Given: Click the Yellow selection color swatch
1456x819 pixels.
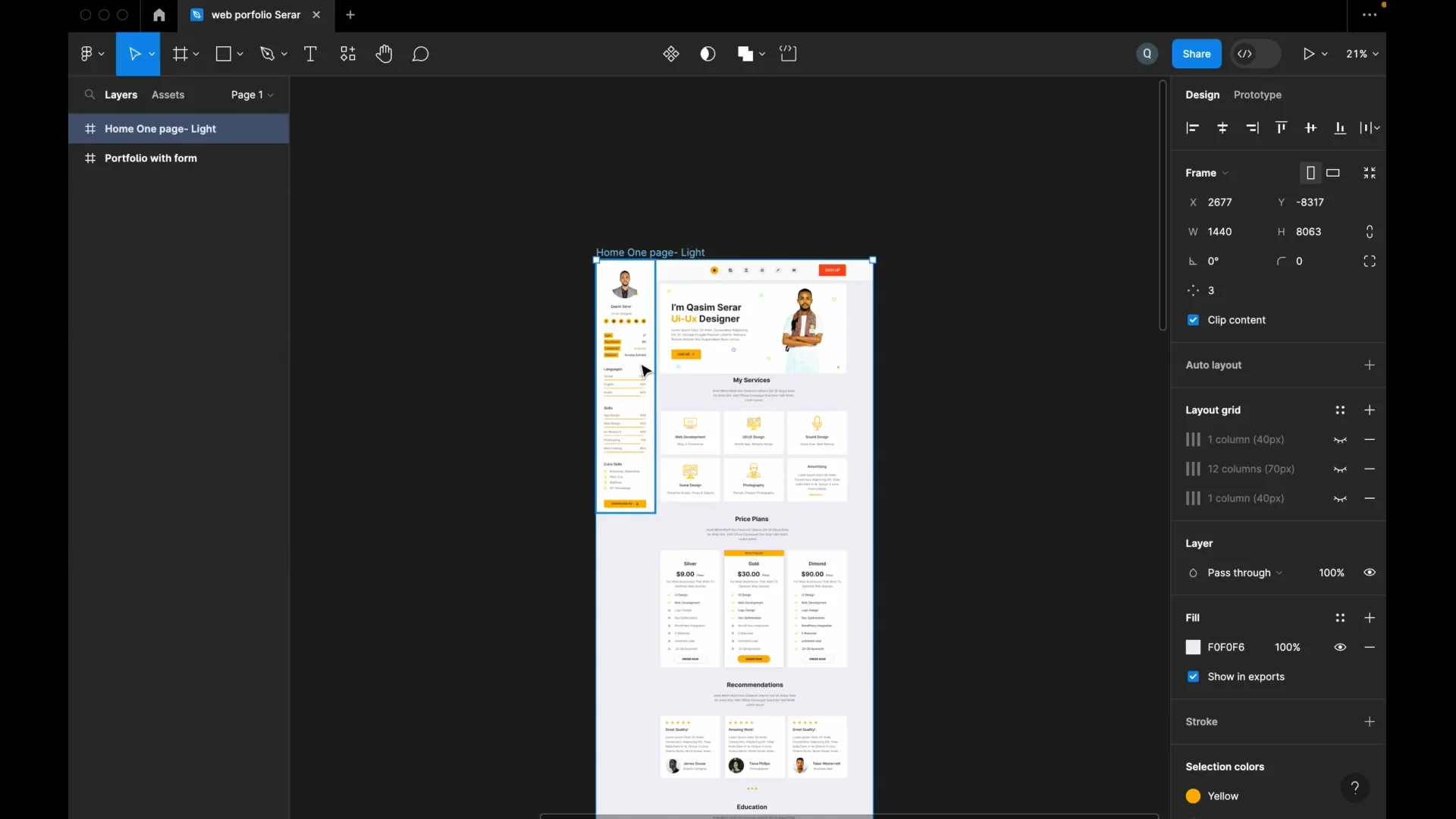Looking at the screenshot, I should click(x=1193, y=796).
